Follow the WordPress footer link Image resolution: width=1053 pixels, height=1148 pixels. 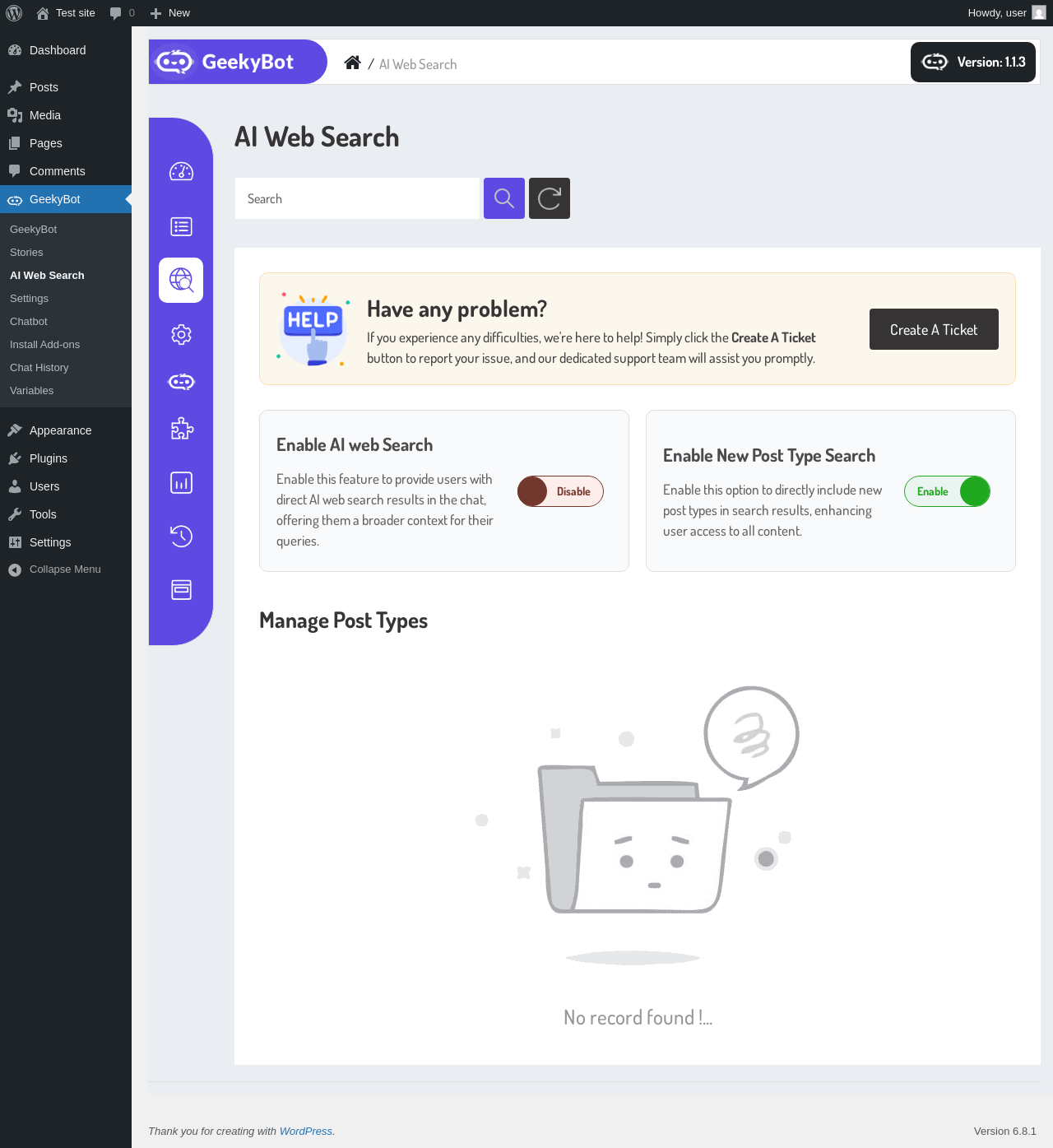click(306, 1132)
